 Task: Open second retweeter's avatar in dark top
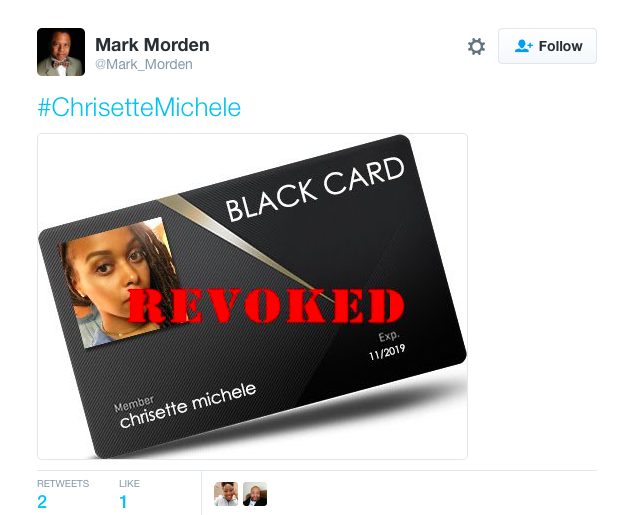tap(255, 494)
